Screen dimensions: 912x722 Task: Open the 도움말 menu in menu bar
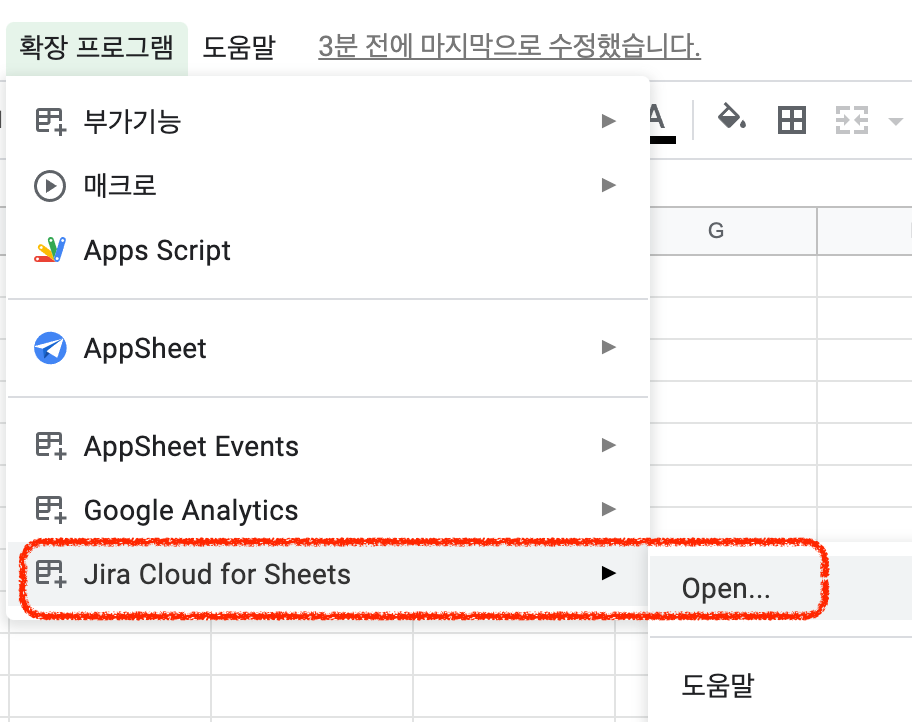tap(238, 47)
